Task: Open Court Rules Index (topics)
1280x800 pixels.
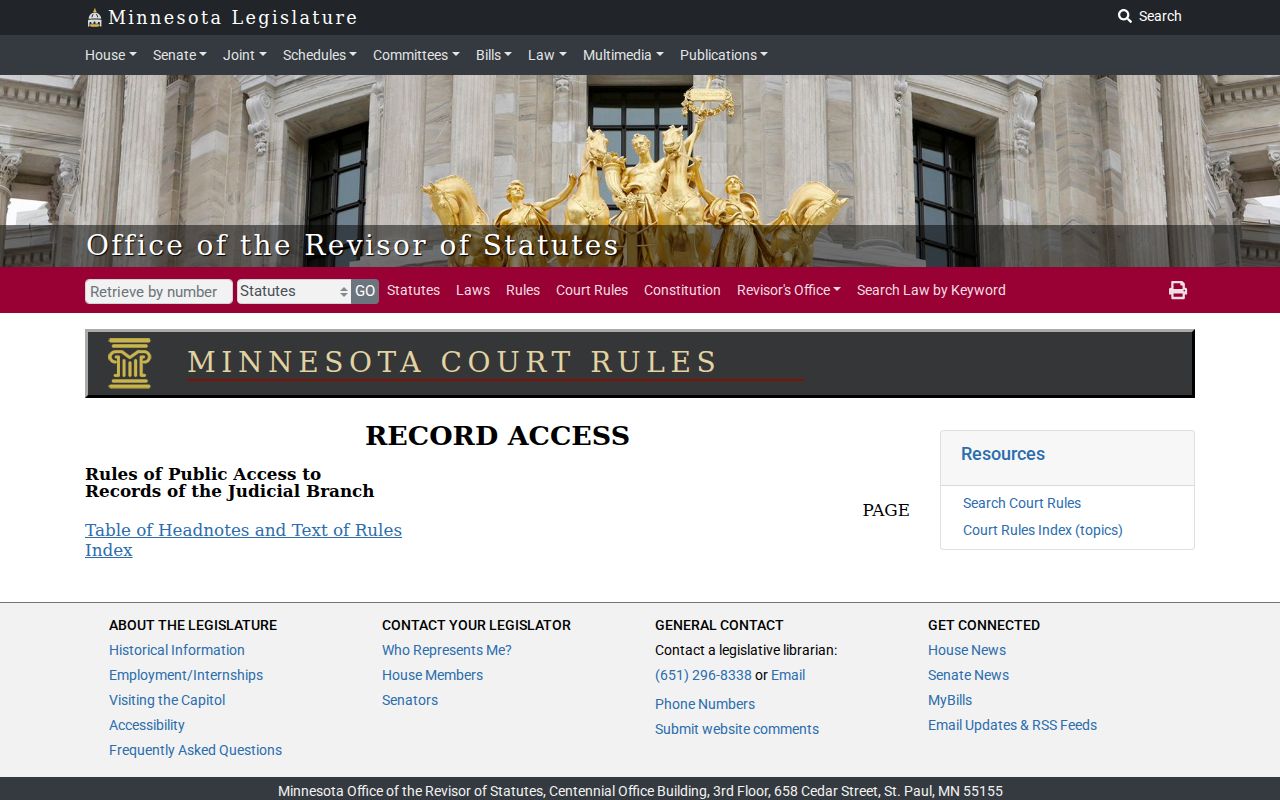Action: point(1043,530)
